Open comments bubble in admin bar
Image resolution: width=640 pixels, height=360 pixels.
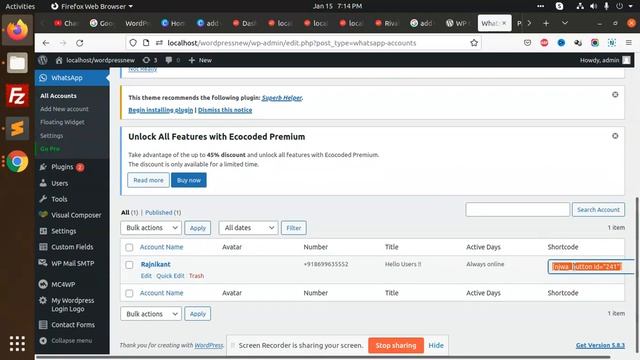(172, 60)
